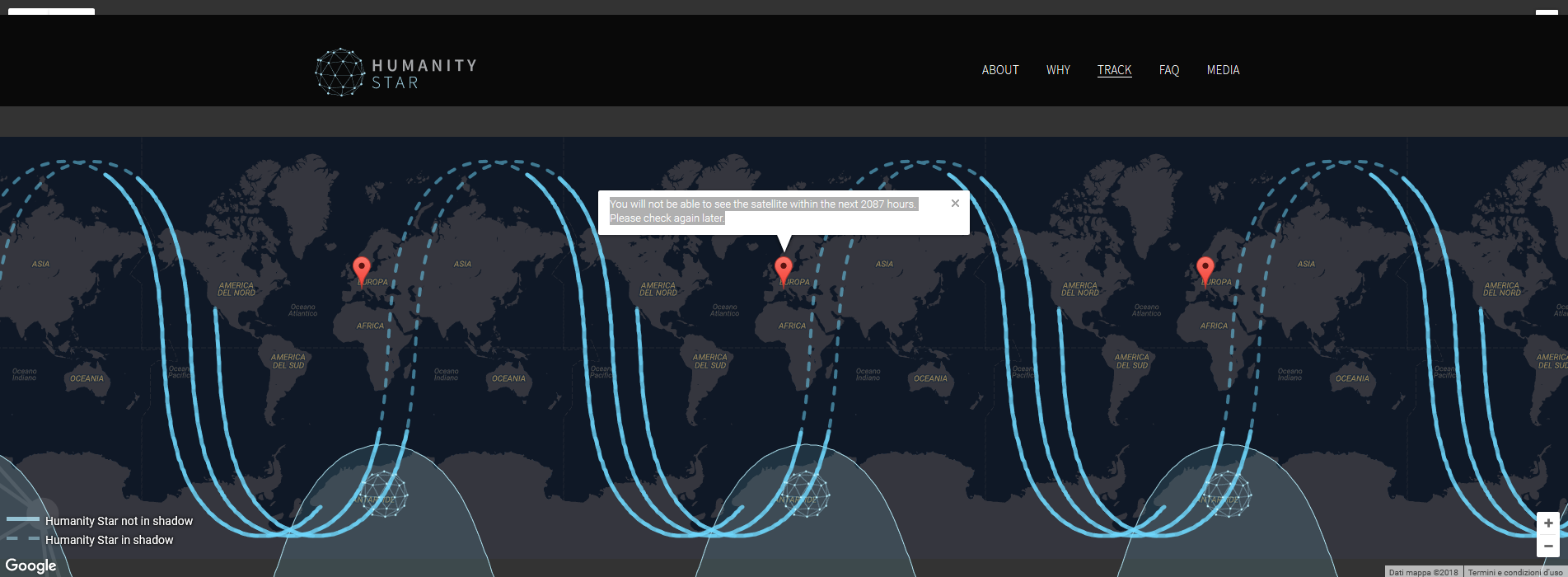The height and width of the screenshot is (577, 1568).
Task: Close the satellite visibility info popup
Action: (x=955, y=204)
